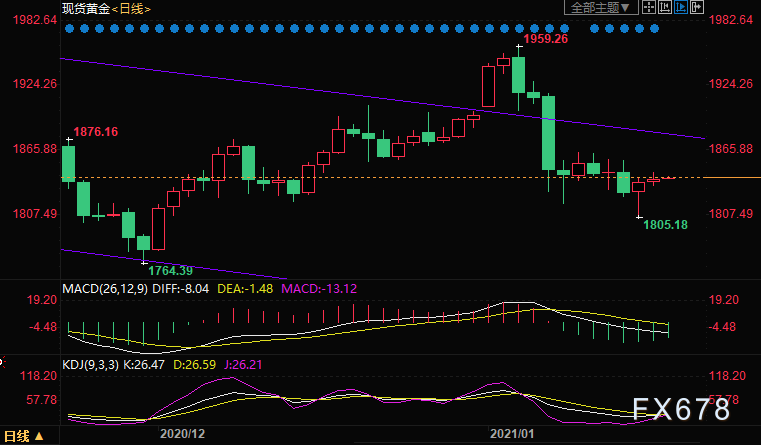Toggle the crosshair cursor icon
Viewport: 761px width, 445px height.
pos(648,7)
